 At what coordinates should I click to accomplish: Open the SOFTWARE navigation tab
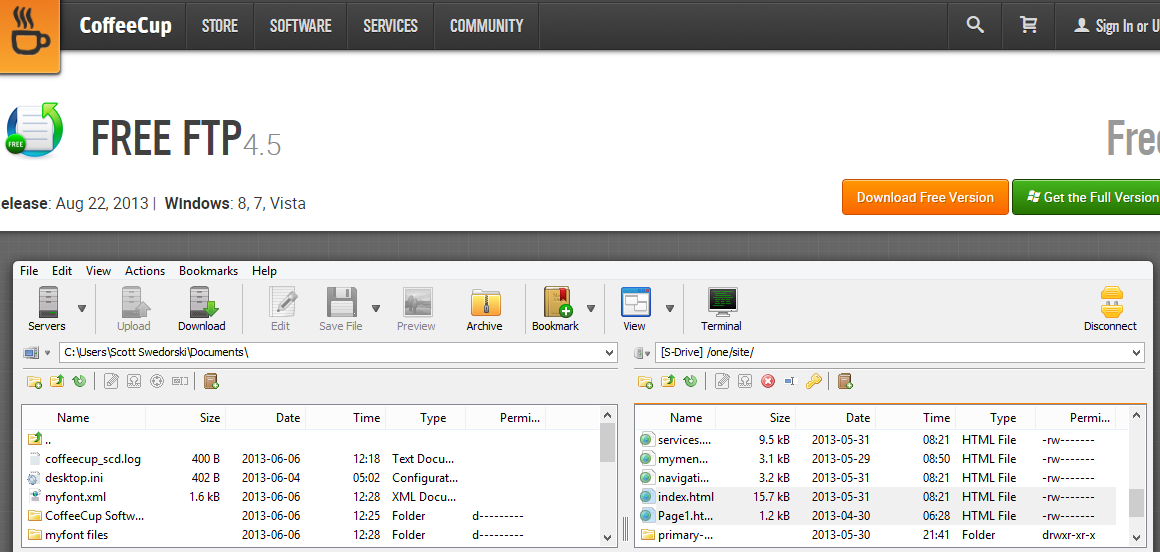(300, 25)
